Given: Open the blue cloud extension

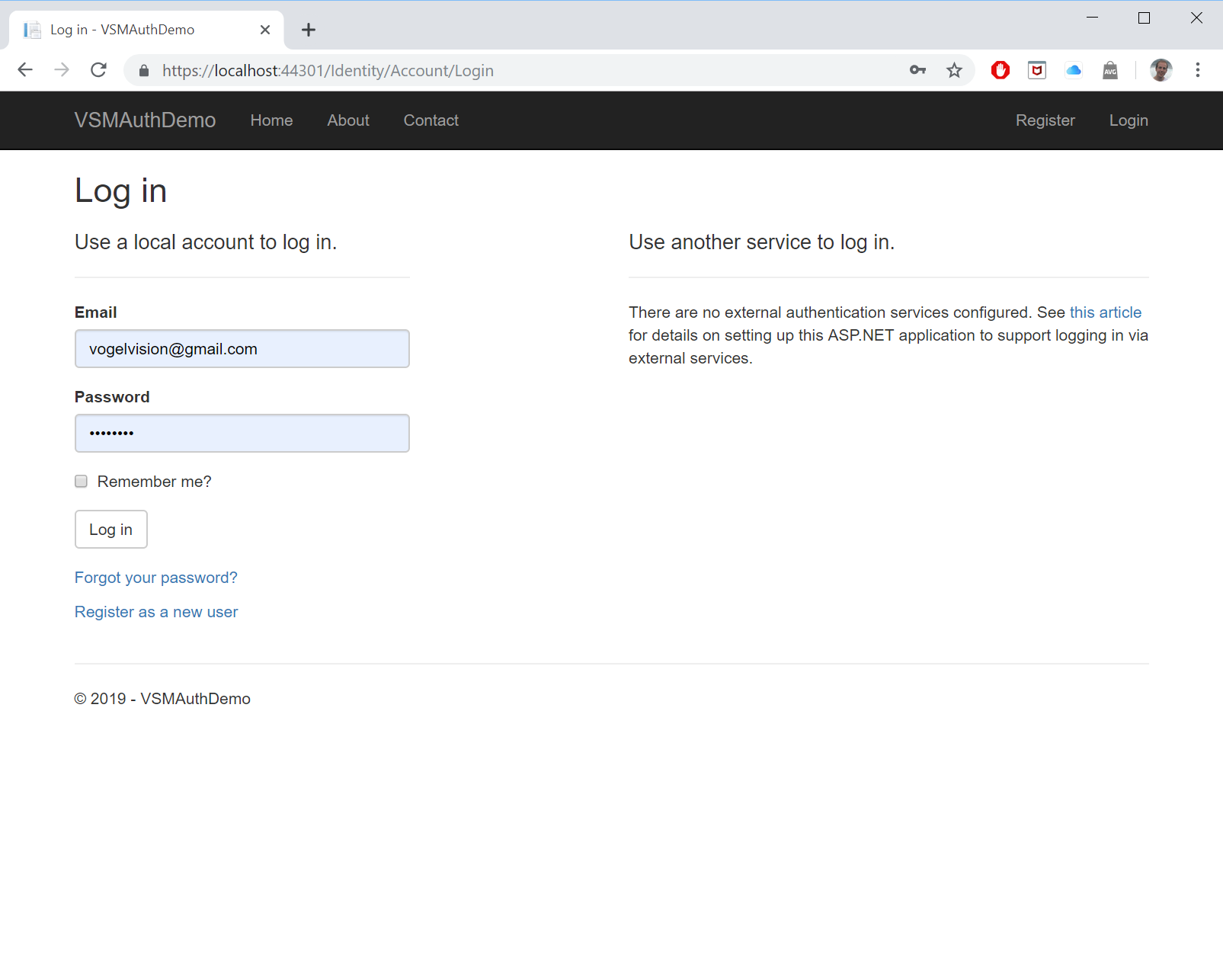Looking at the screenshot, I should pyautogui.click(x=1074, y=70).
